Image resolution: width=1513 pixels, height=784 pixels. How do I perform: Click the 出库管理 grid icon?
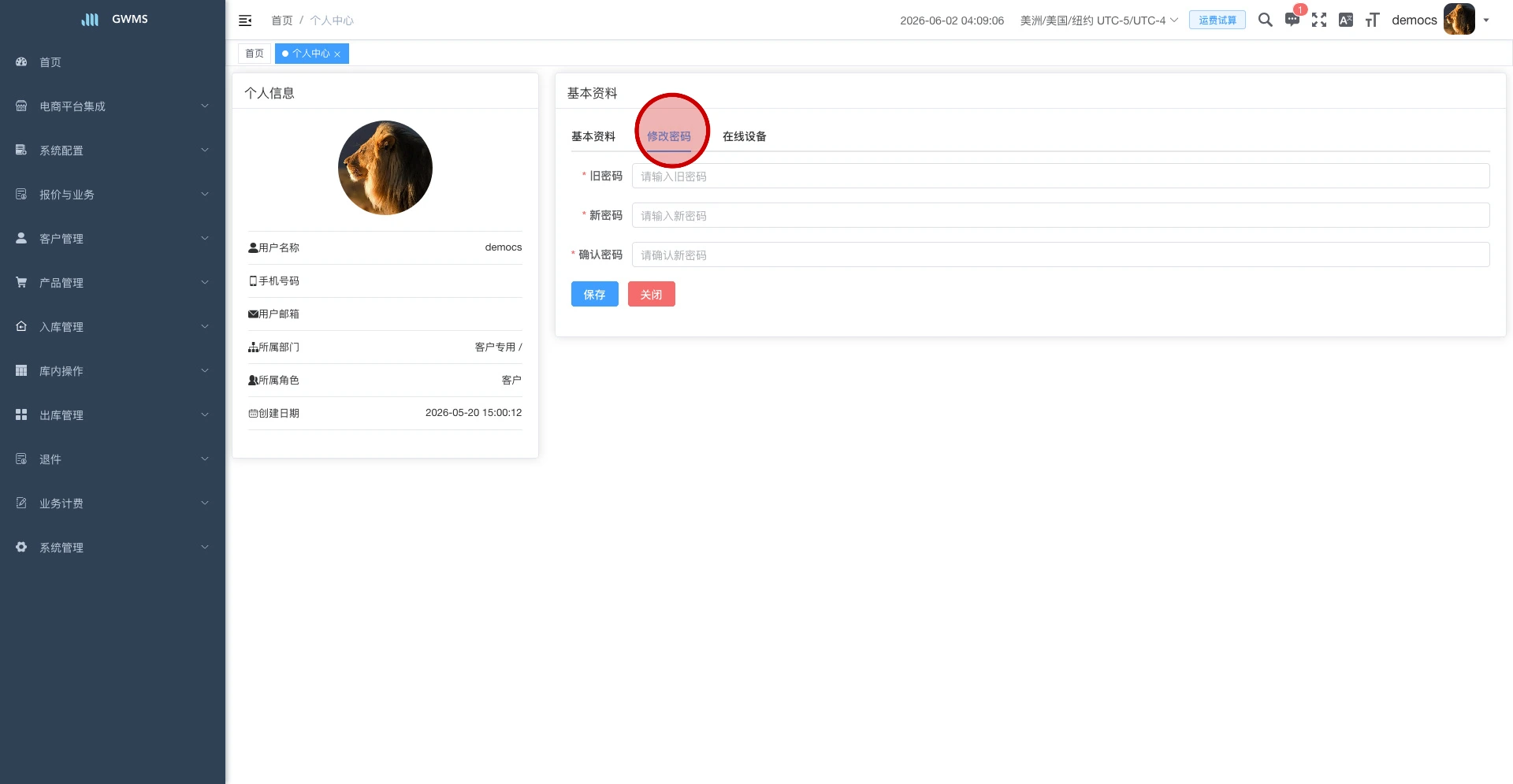pos(21,414)
